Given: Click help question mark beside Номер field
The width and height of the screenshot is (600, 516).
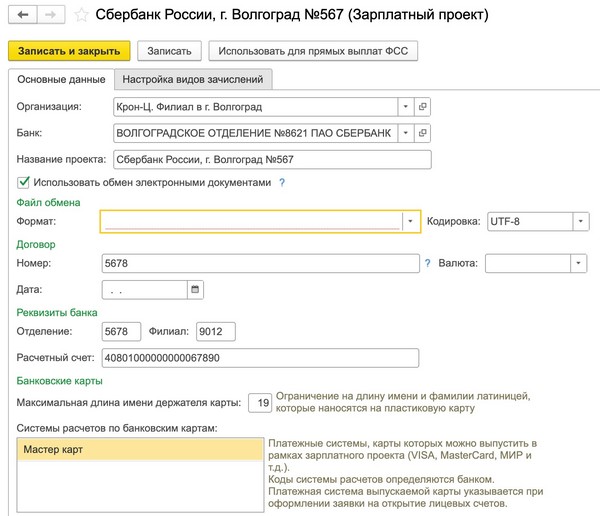Looking at the screenshot, I should click(427, 263).
